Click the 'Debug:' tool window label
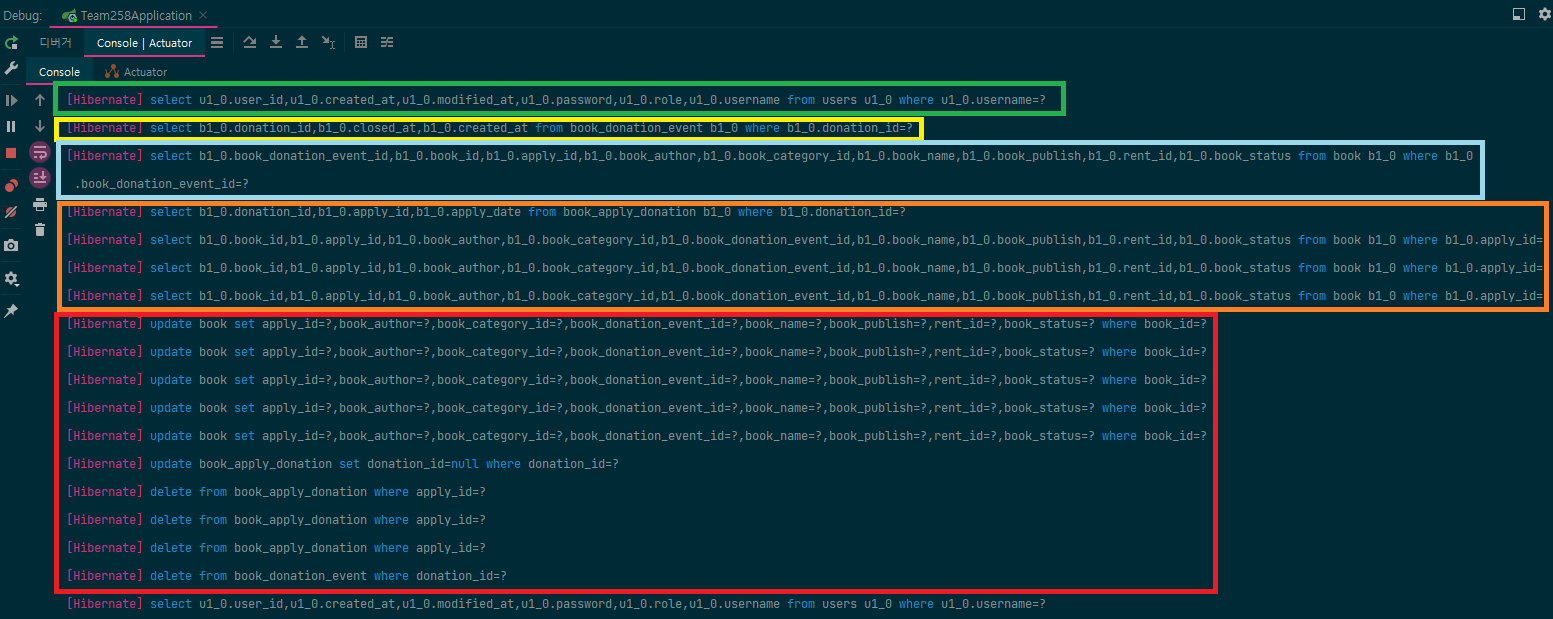 pyautogui.click(x=22, y=15)
